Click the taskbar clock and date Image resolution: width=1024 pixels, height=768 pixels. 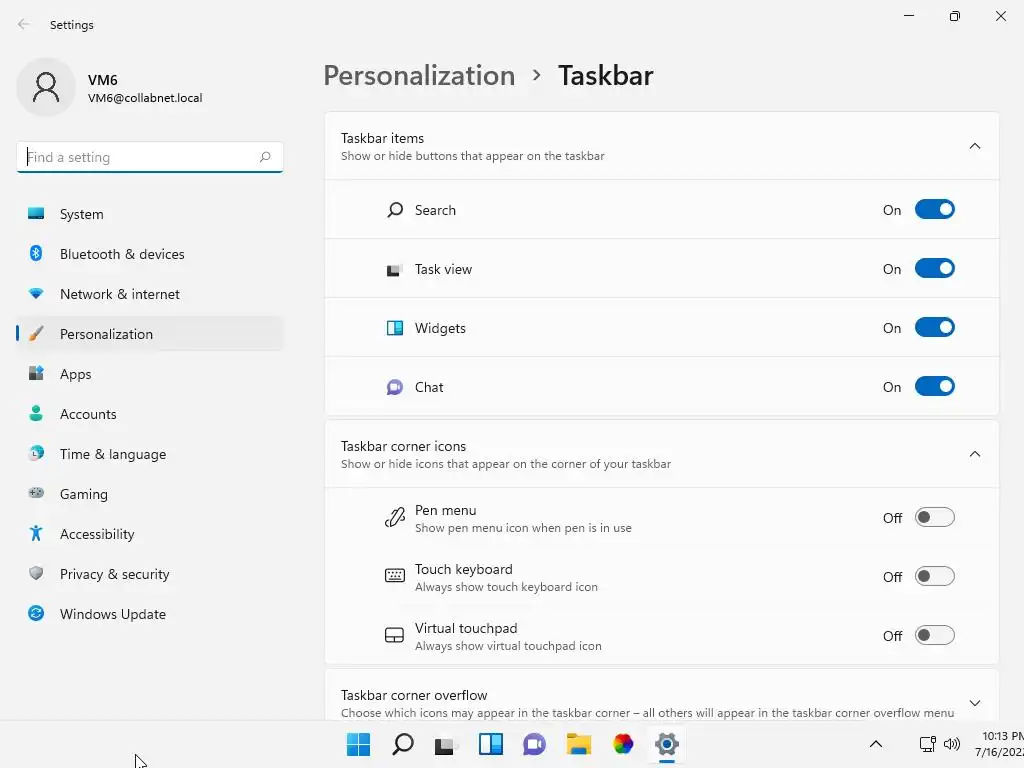1000,744
